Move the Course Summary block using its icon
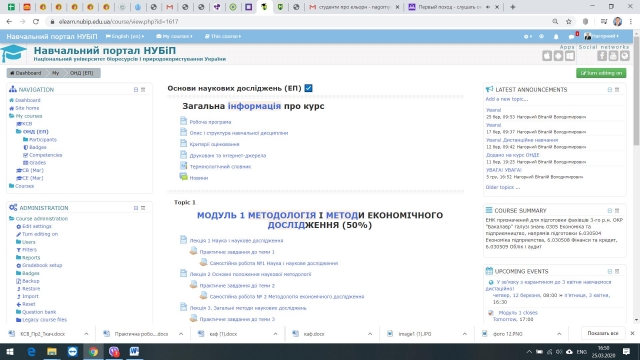Viewport: 640px width, 360px height. coord(617,211)
